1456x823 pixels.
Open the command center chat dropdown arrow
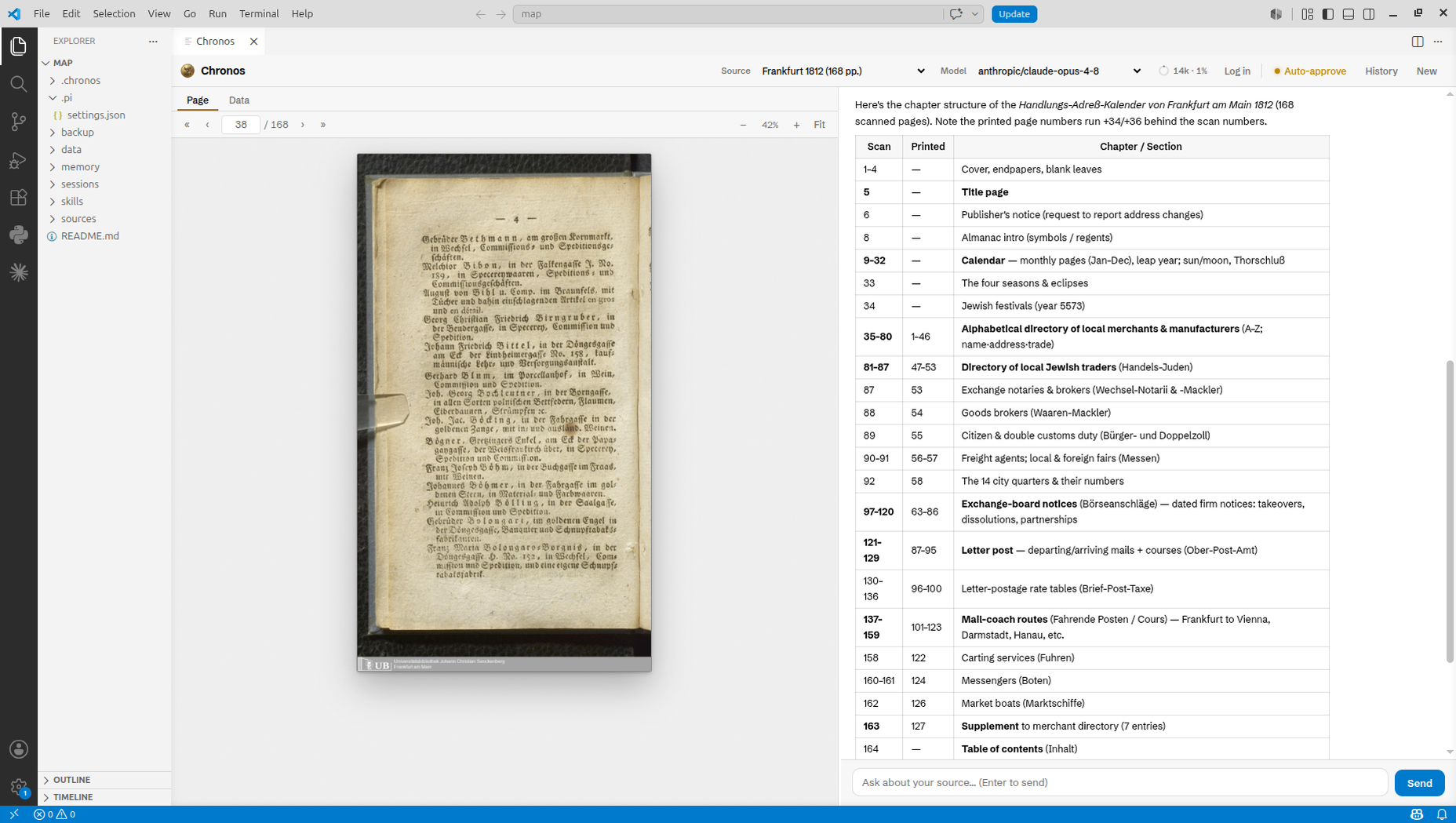click(x=975, y=14)
